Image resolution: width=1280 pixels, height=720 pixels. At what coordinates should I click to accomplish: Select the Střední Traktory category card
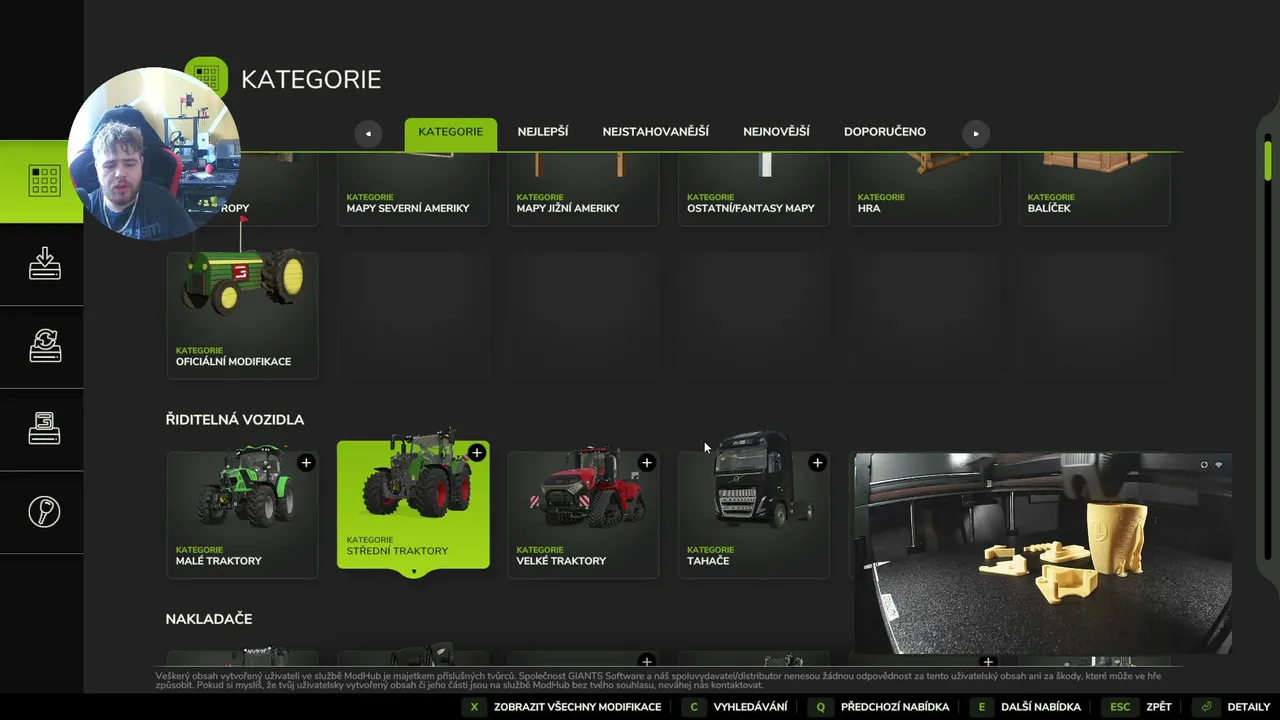pyautogui.click(x=413, y=505)
